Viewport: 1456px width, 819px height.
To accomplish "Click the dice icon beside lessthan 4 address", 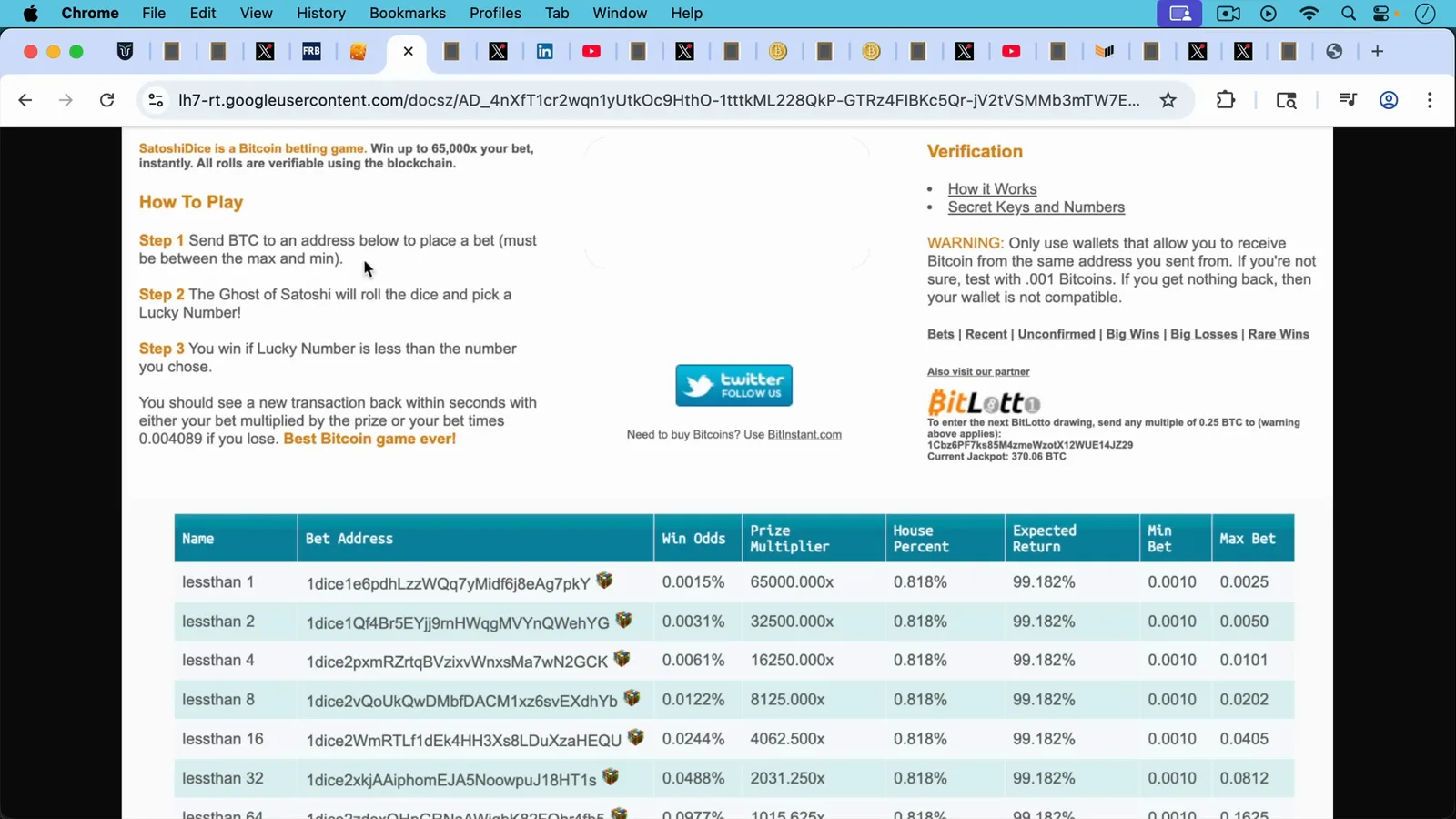I will click(x=622, y=658).
